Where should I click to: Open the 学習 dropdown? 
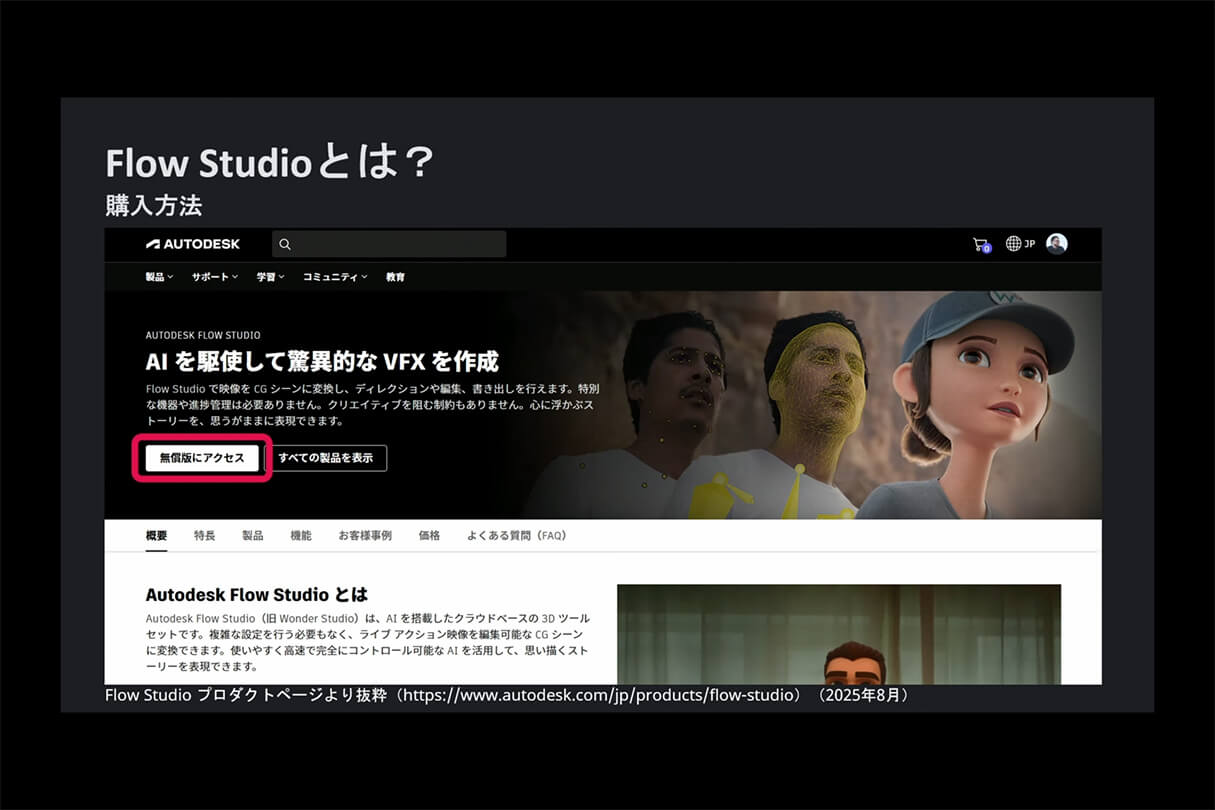268,276
